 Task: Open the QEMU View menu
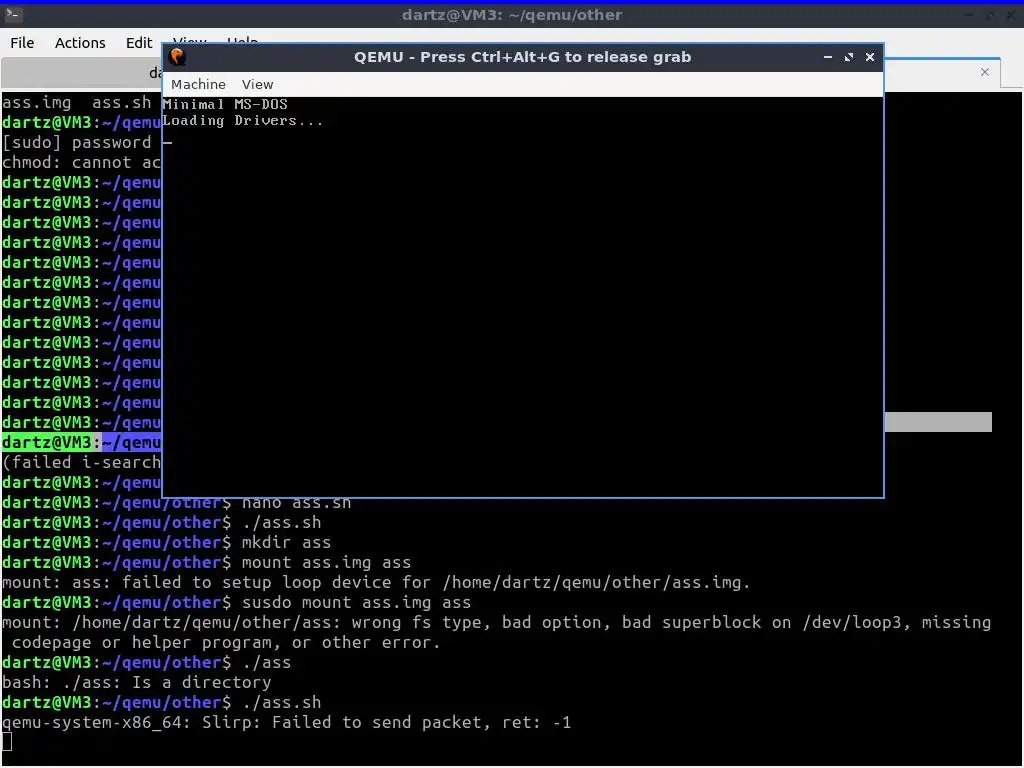tap(257, 84)
